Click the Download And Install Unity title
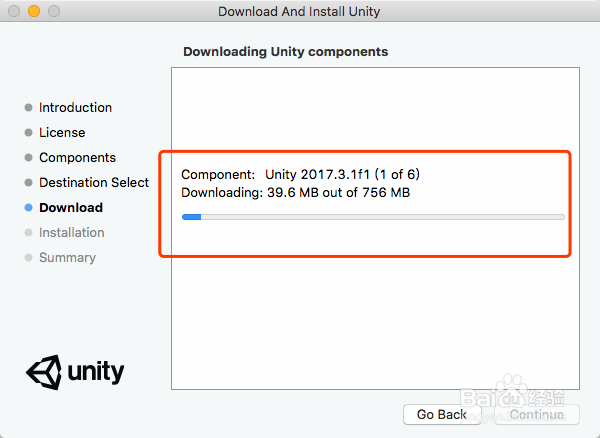 click(x=299, y=11)
